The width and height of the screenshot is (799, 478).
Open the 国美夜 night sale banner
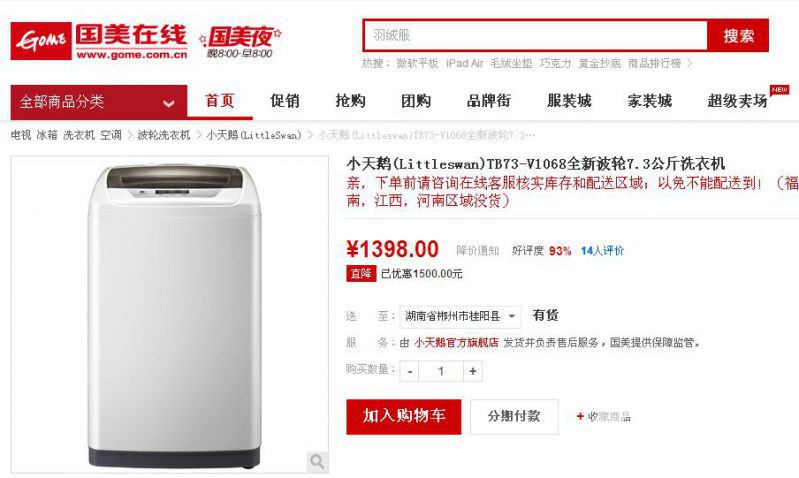pos(240,42)
